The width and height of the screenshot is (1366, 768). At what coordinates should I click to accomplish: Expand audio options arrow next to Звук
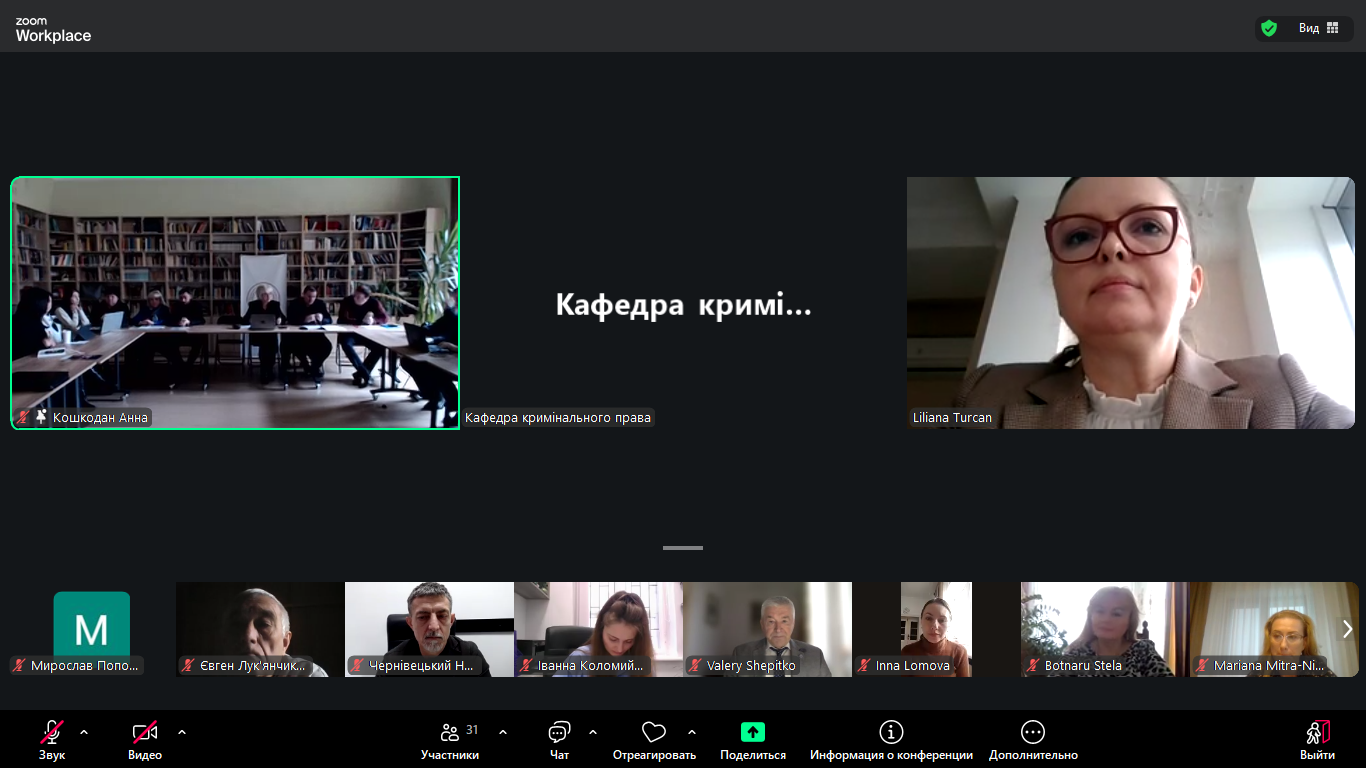(84, 732)
